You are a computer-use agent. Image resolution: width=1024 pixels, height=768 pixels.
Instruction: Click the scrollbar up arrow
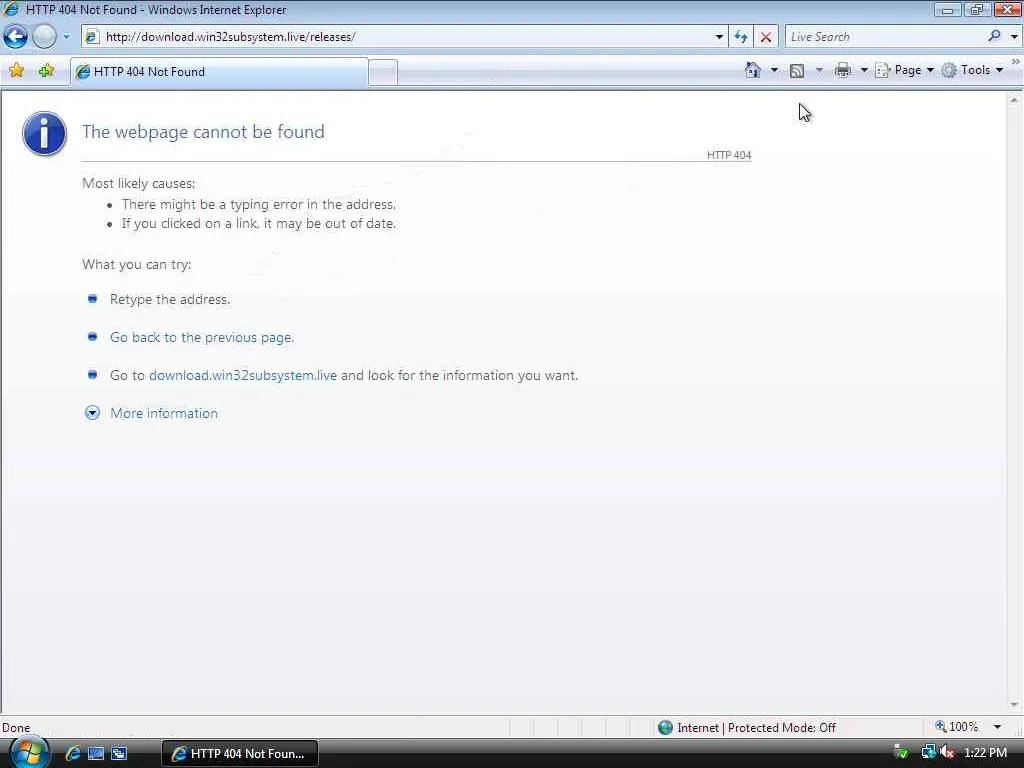click(x=1014, y=101)
